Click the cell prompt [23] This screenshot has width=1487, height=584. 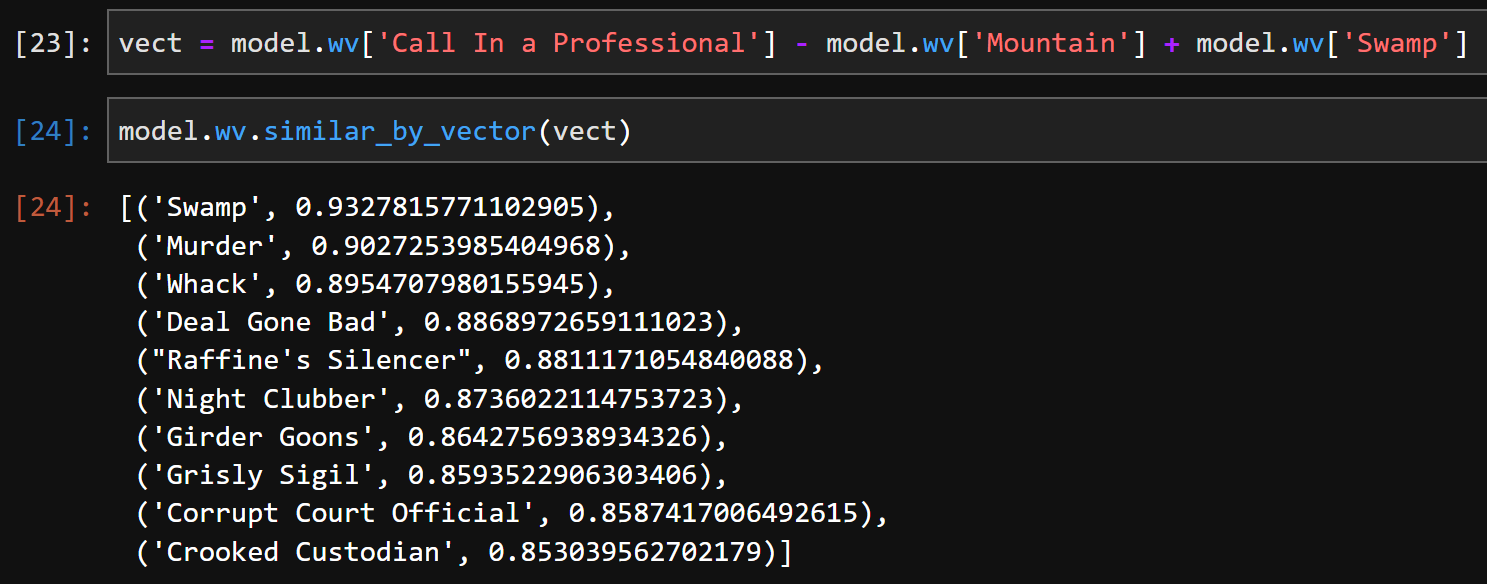47,42
